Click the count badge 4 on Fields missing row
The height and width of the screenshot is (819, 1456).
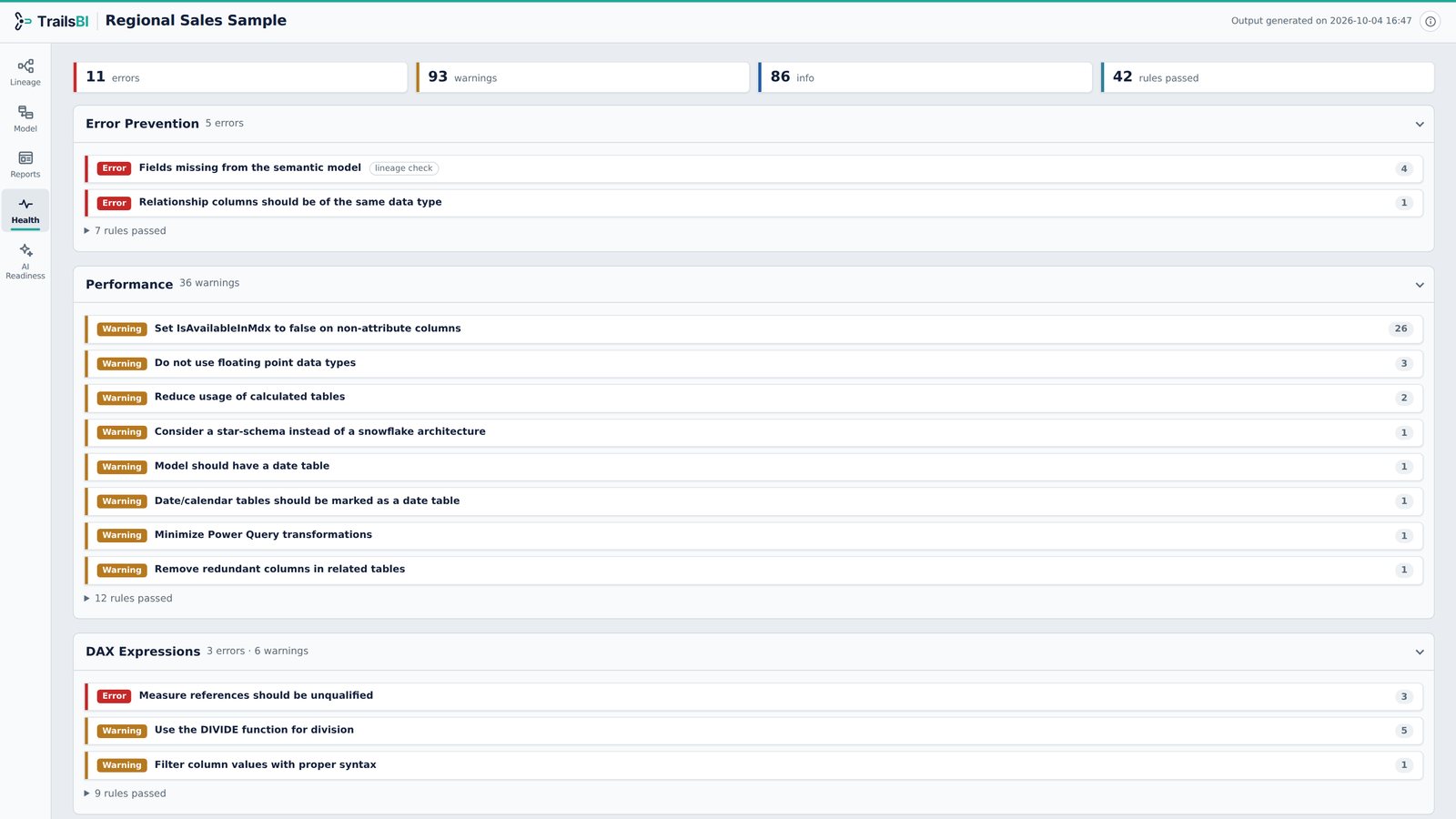(1404, 169)
